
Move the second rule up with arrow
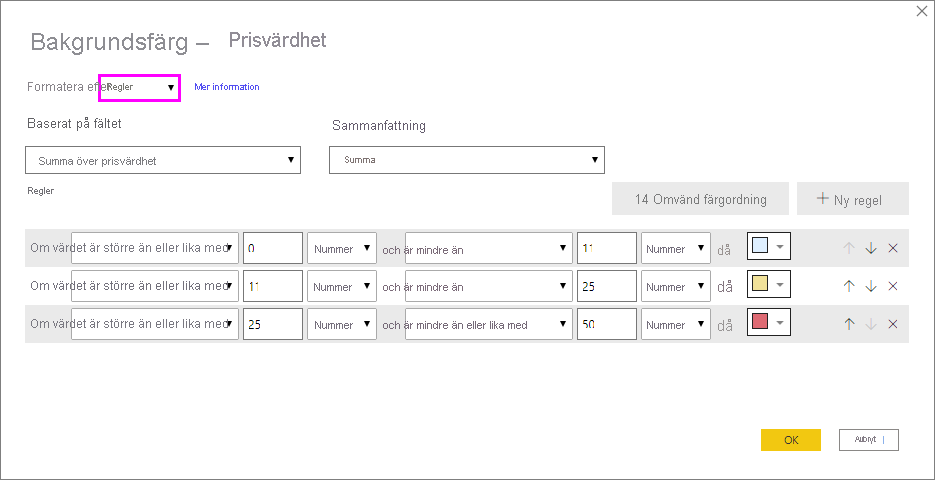pyautogui.click(x=849, y=286)
